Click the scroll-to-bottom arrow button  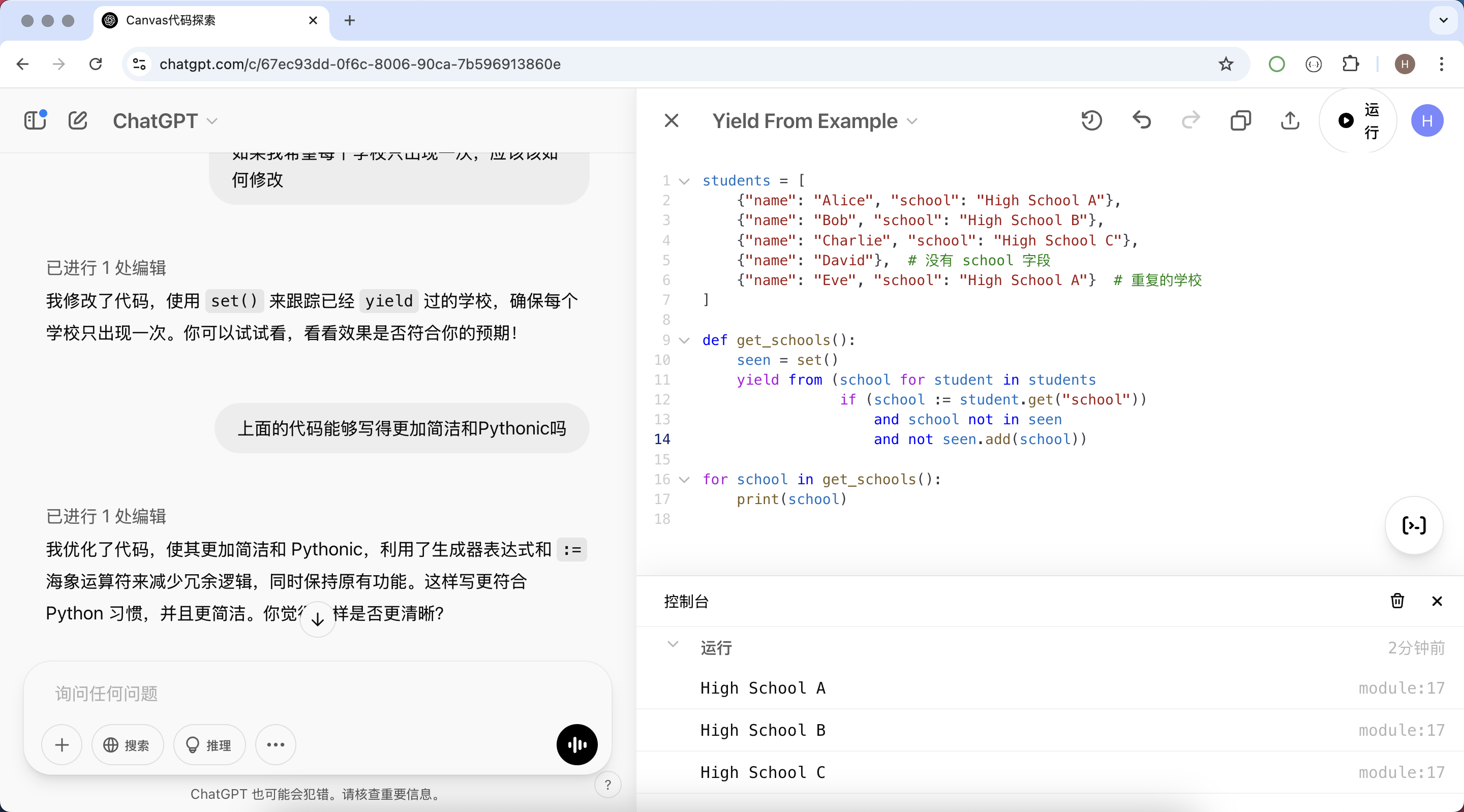click(x=317, y=619)
